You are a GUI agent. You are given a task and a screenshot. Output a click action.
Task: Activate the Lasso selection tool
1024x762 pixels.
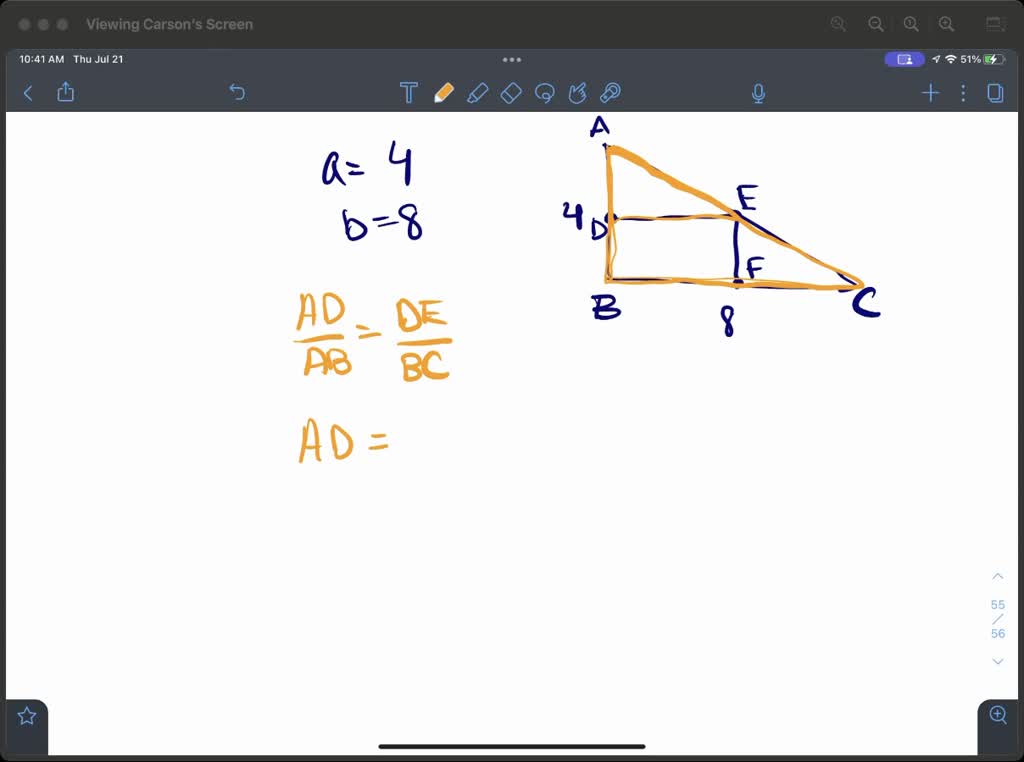coord(544,92)
